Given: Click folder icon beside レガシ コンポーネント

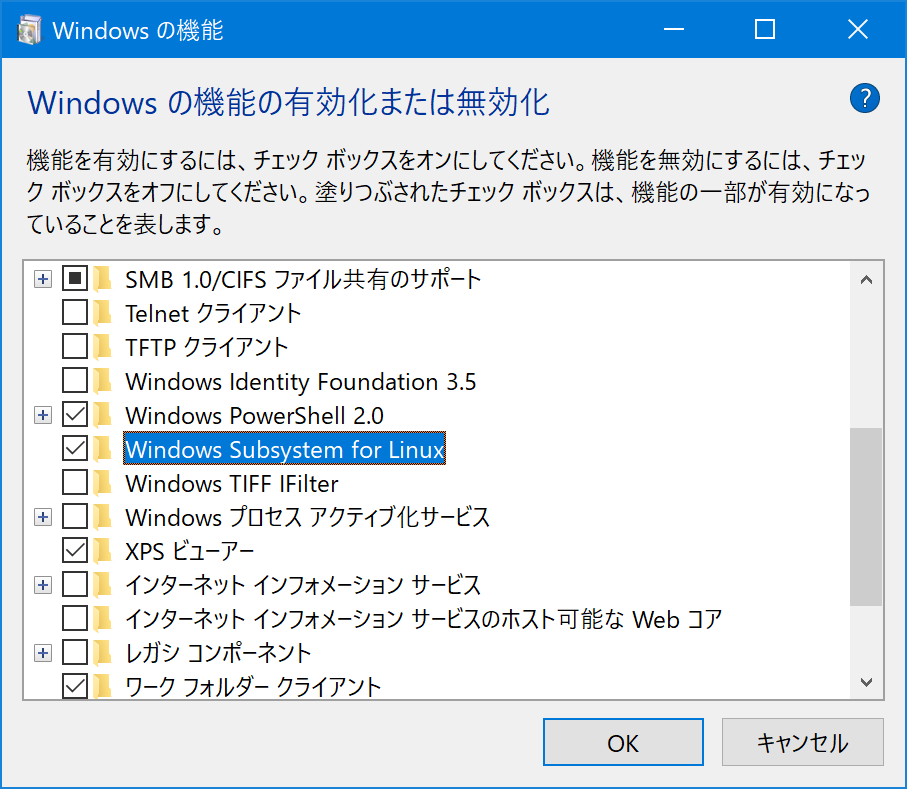Looking at the screenshot, I should click(102, 653).
